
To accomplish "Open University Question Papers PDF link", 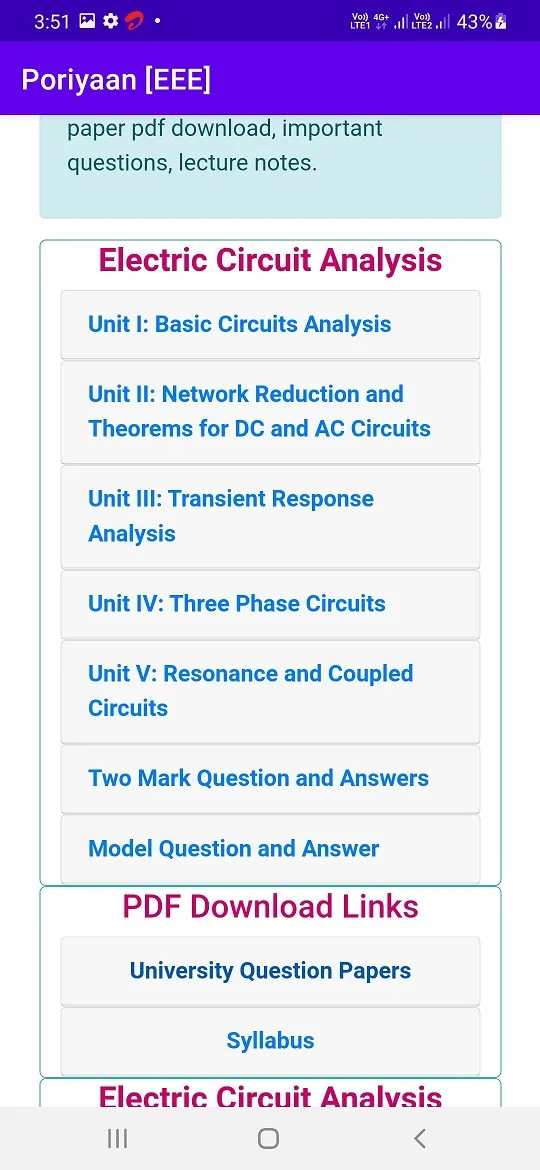I will click(x=270, y=971).
